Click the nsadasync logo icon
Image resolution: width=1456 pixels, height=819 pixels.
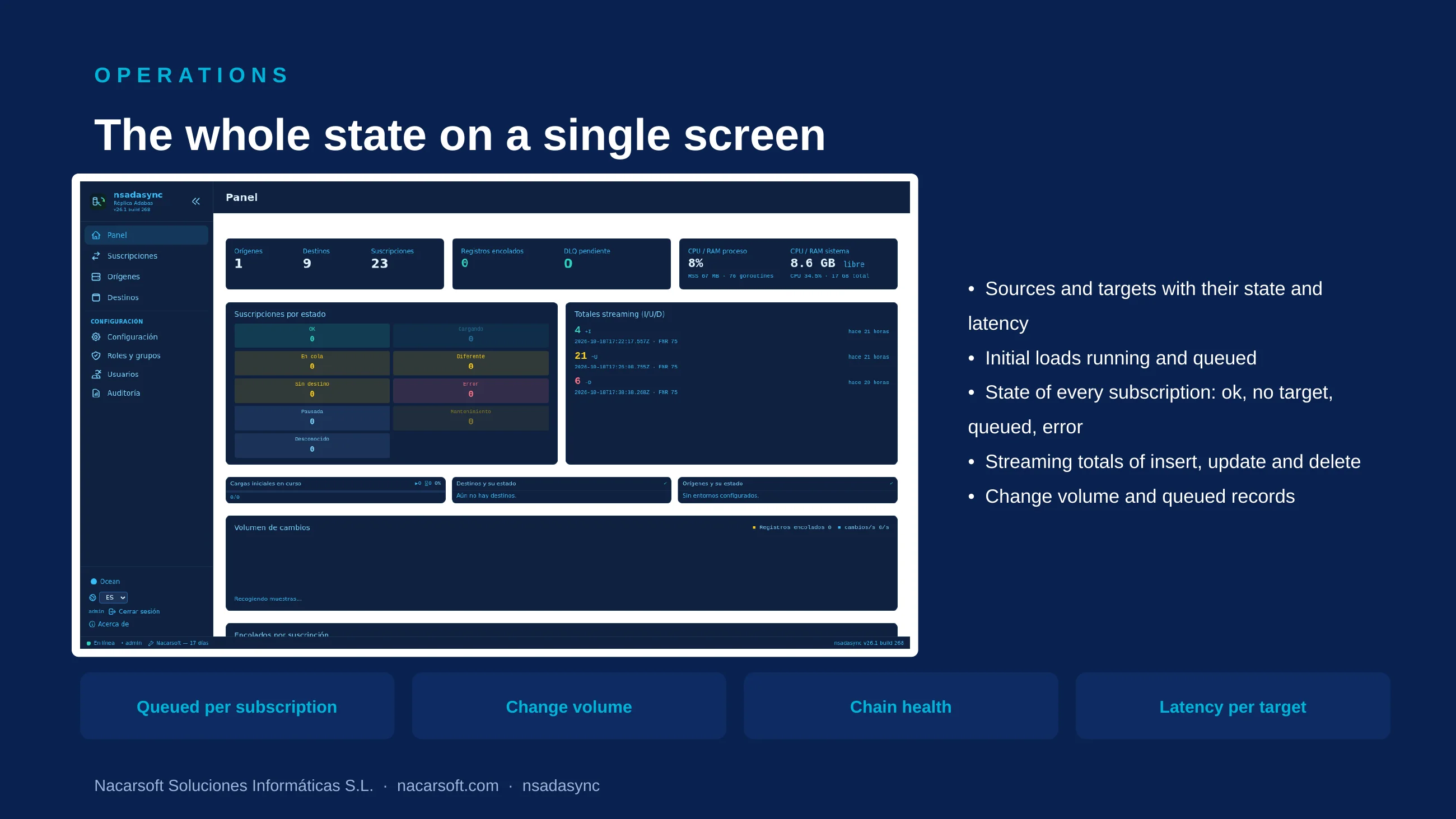pyautogui.click(x=99, y=201)
